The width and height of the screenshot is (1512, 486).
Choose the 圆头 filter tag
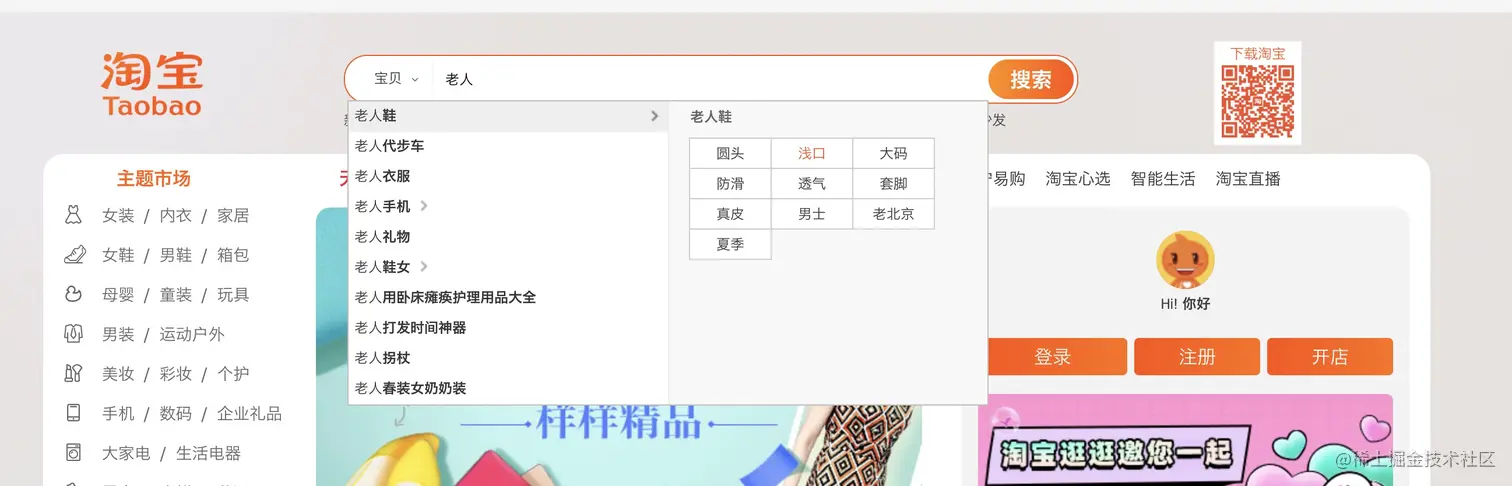pyautogui.click(x=730, y=154)
